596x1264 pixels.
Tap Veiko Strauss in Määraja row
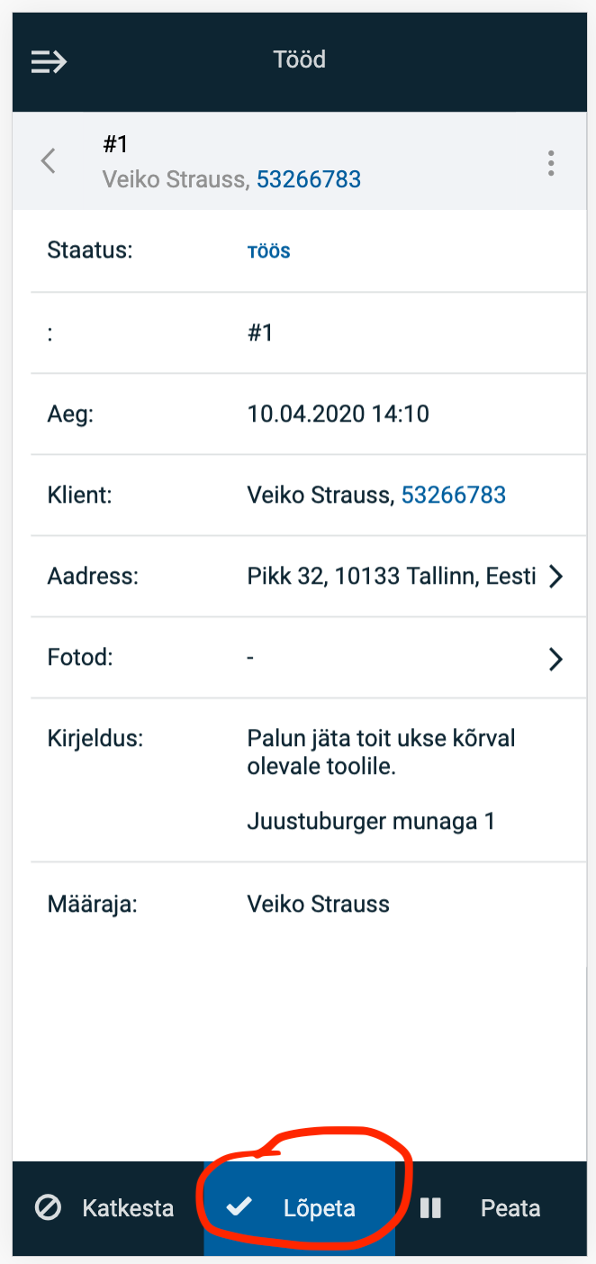click(x=318, y=905)
